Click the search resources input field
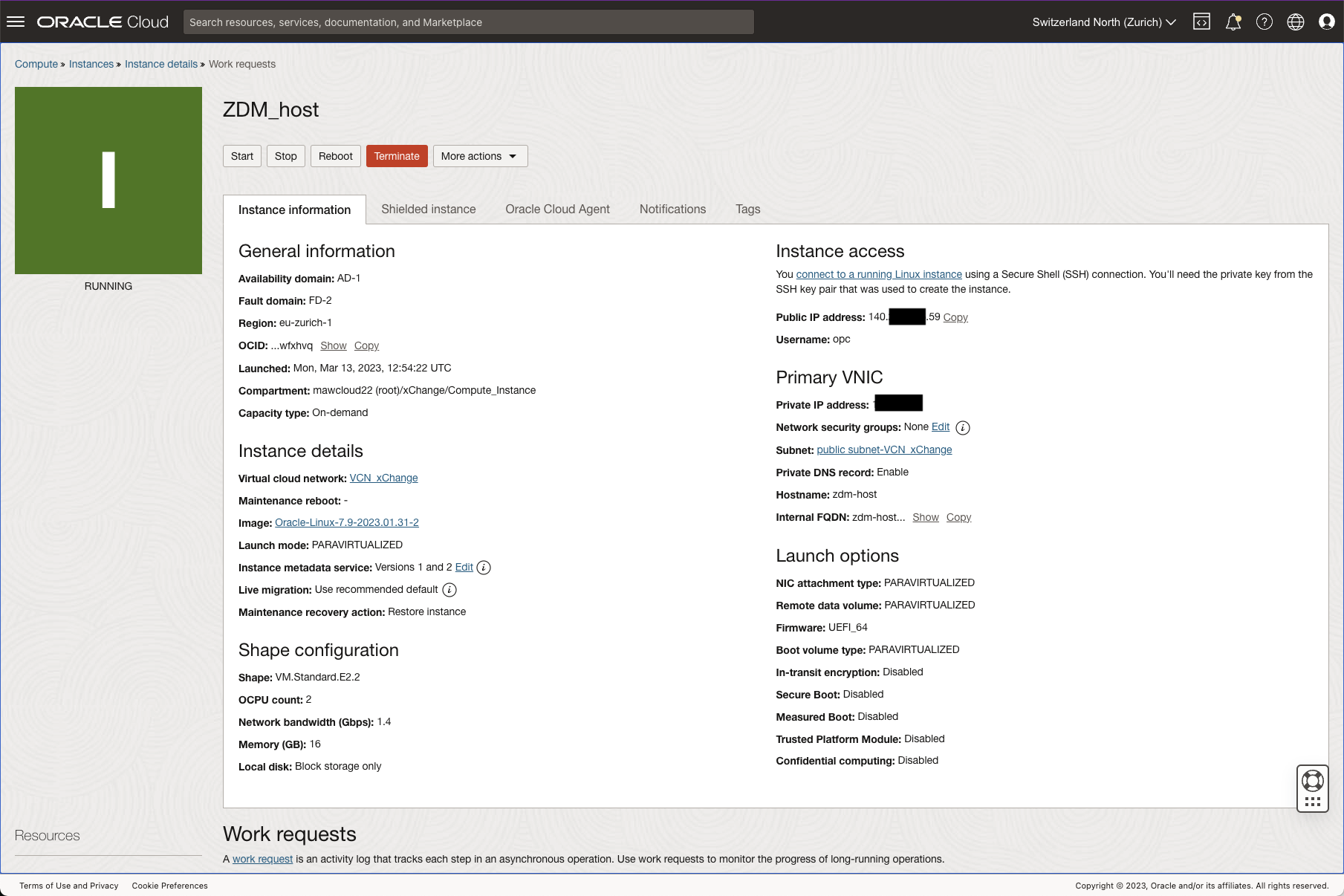 (x=468, y=22)
